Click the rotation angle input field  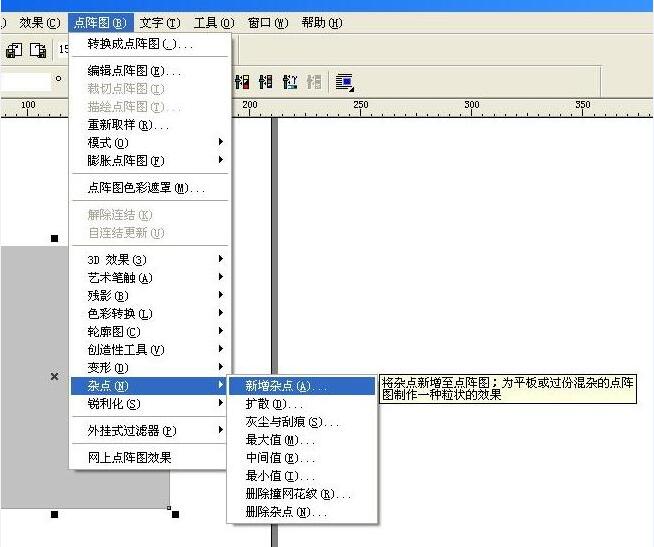[25, 82]
